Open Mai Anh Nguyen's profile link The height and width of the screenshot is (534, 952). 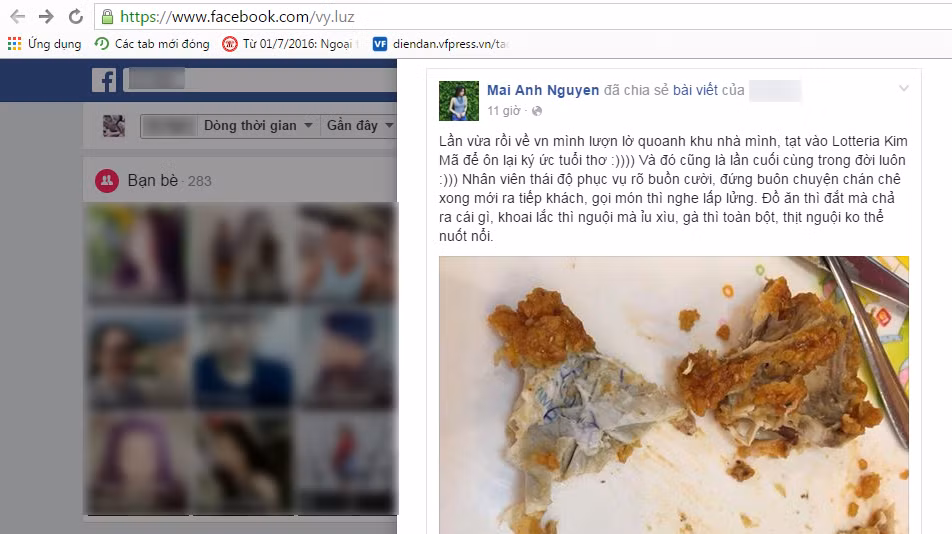(x=543, y=90)
